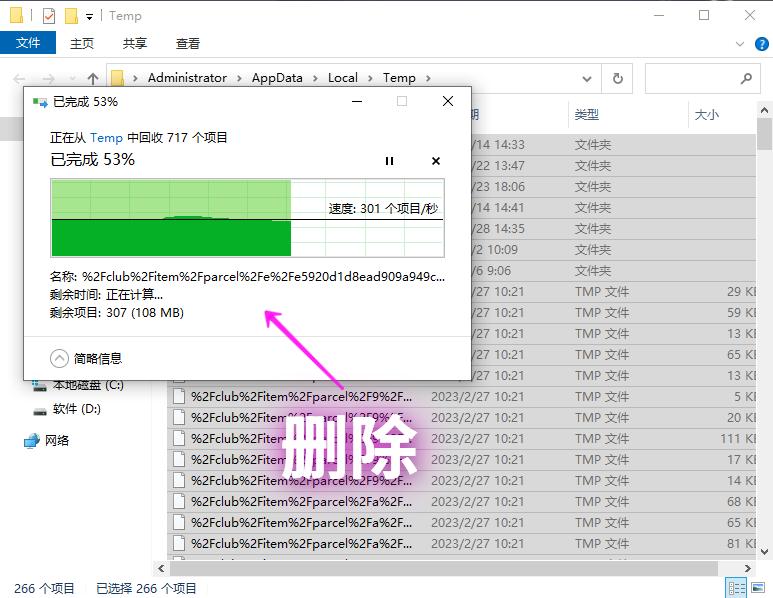Click the file icon of the 20 KB TMP file

(179, 418)
